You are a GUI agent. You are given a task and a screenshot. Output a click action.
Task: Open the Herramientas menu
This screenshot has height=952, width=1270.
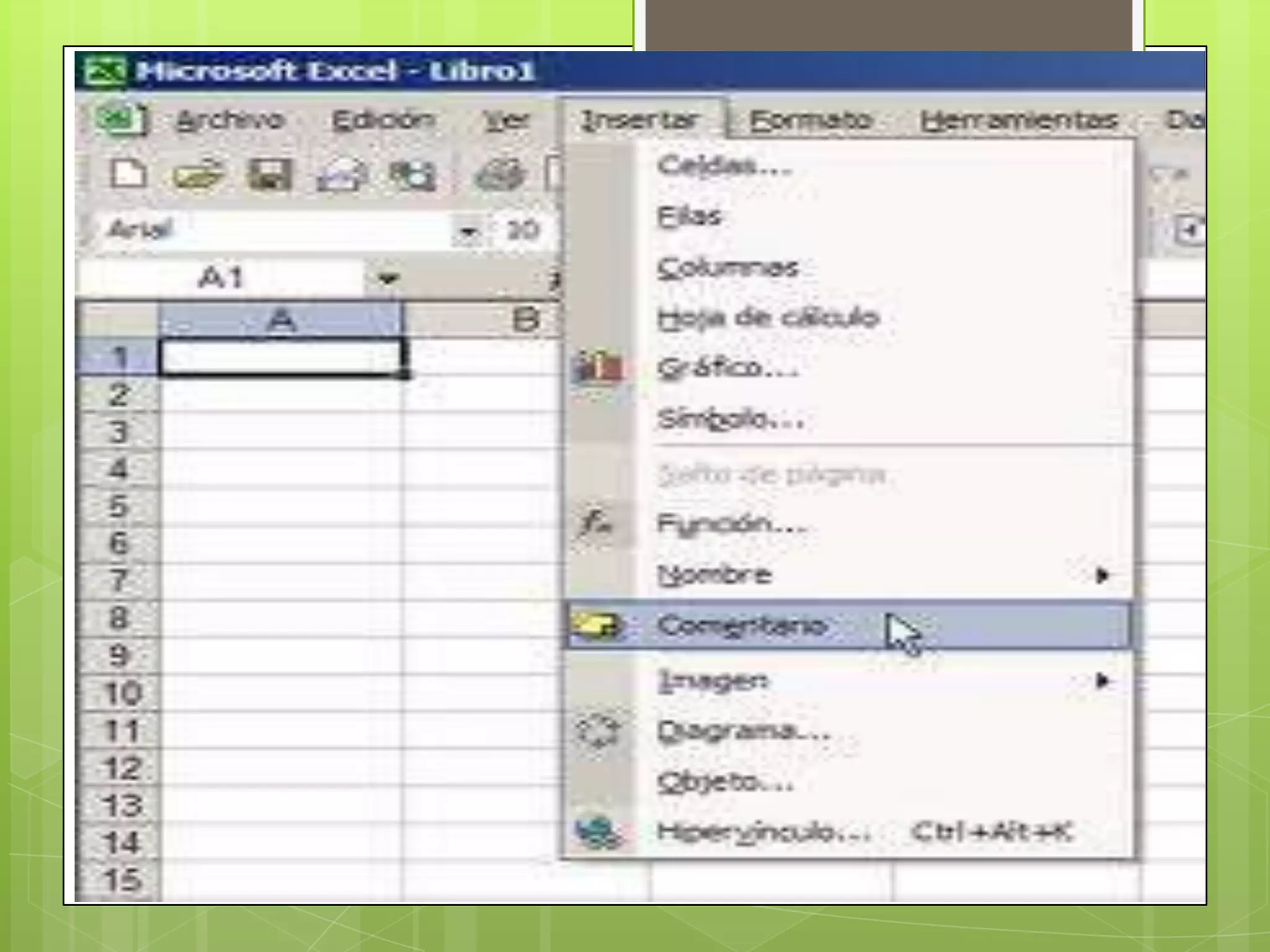click(x=1018, y=120)
